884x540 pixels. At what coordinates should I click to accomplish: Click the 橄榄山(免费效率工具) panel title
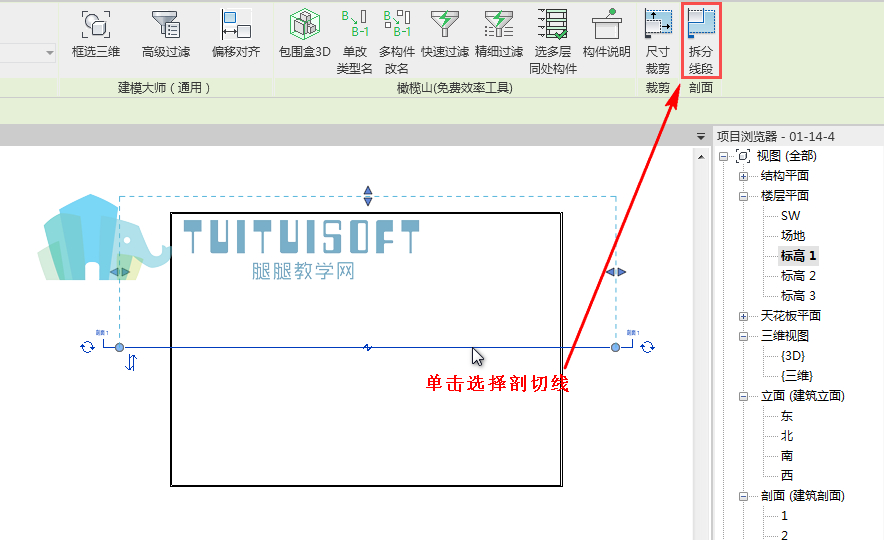[x=454, y=88]
